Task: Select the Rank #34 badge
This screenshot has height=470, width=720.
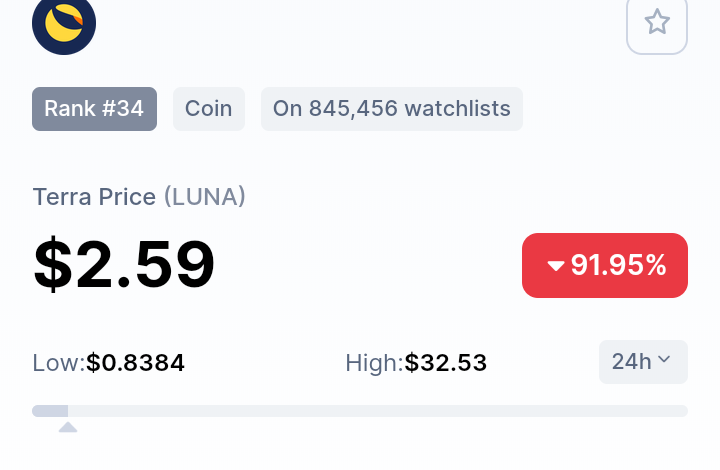Action: (95, 109)
